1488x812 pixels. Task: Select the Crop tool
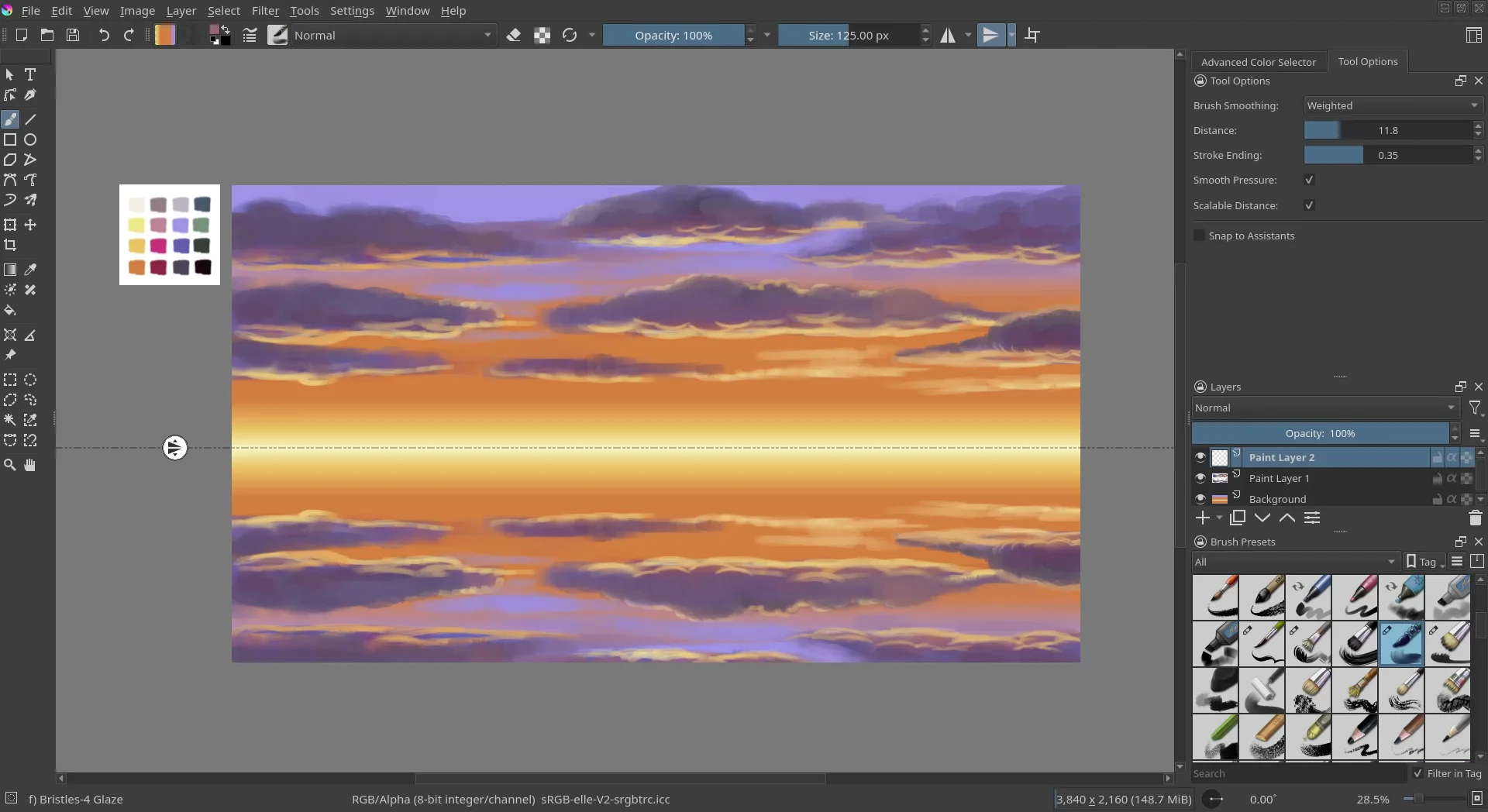10,246
